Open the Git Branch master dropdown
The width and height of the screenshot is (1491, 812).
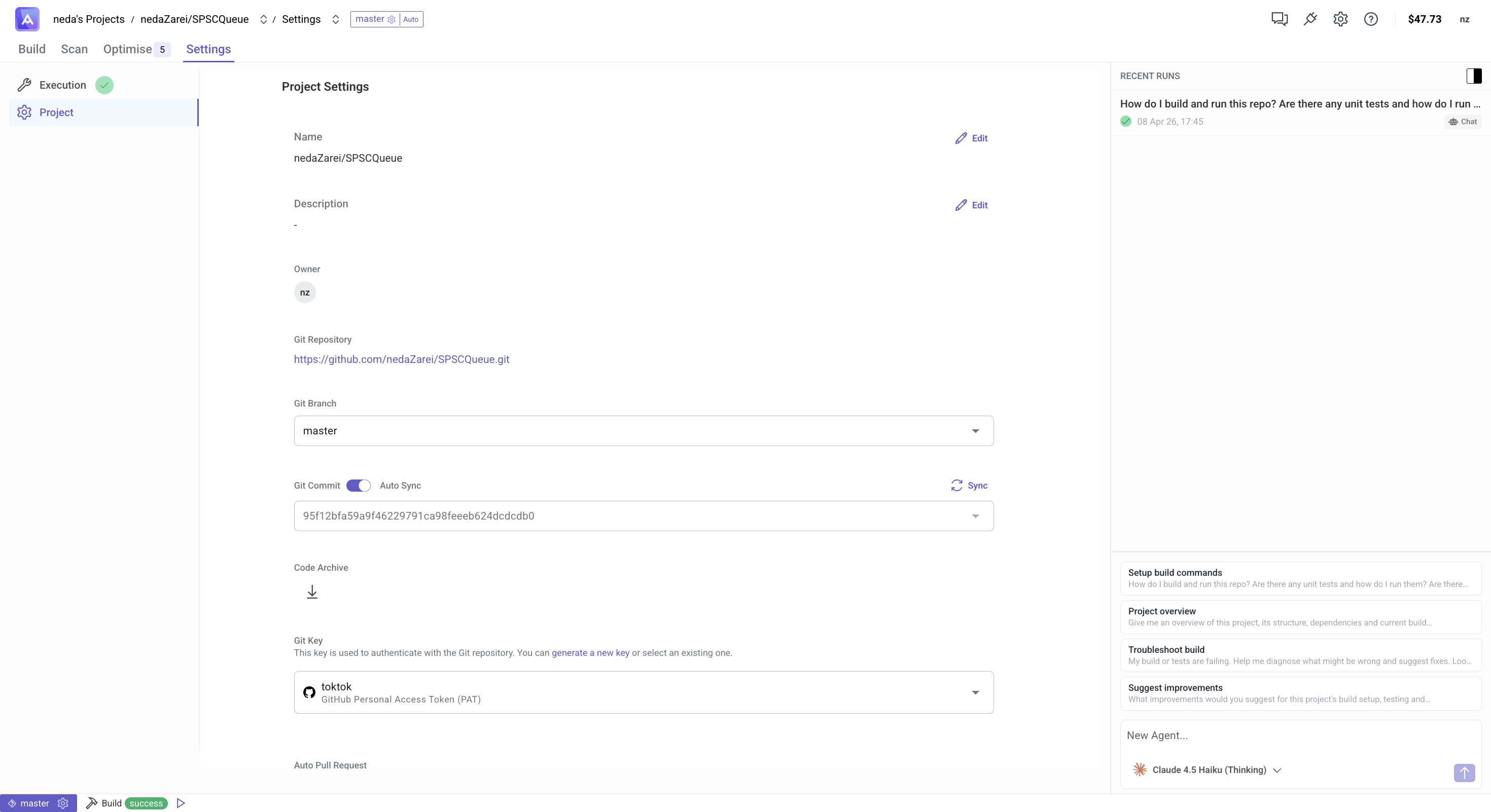(x=643, y=431)
